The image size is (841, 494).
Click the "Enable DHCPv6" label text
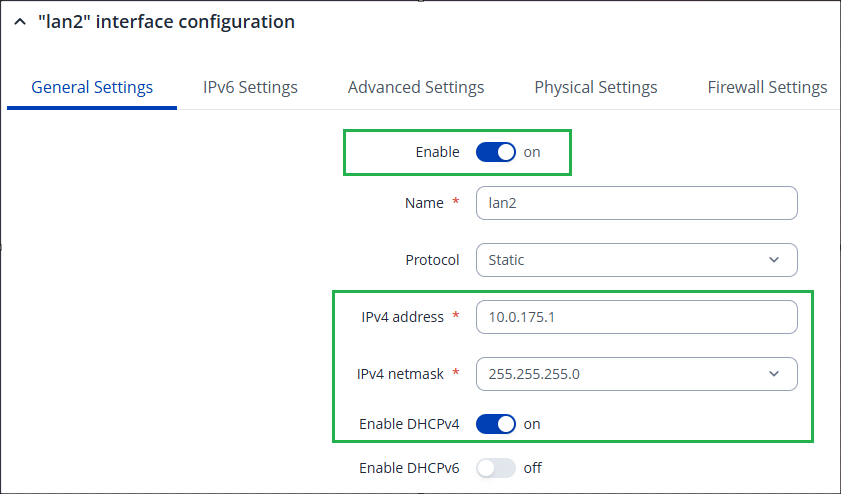(x=409, y=468)
